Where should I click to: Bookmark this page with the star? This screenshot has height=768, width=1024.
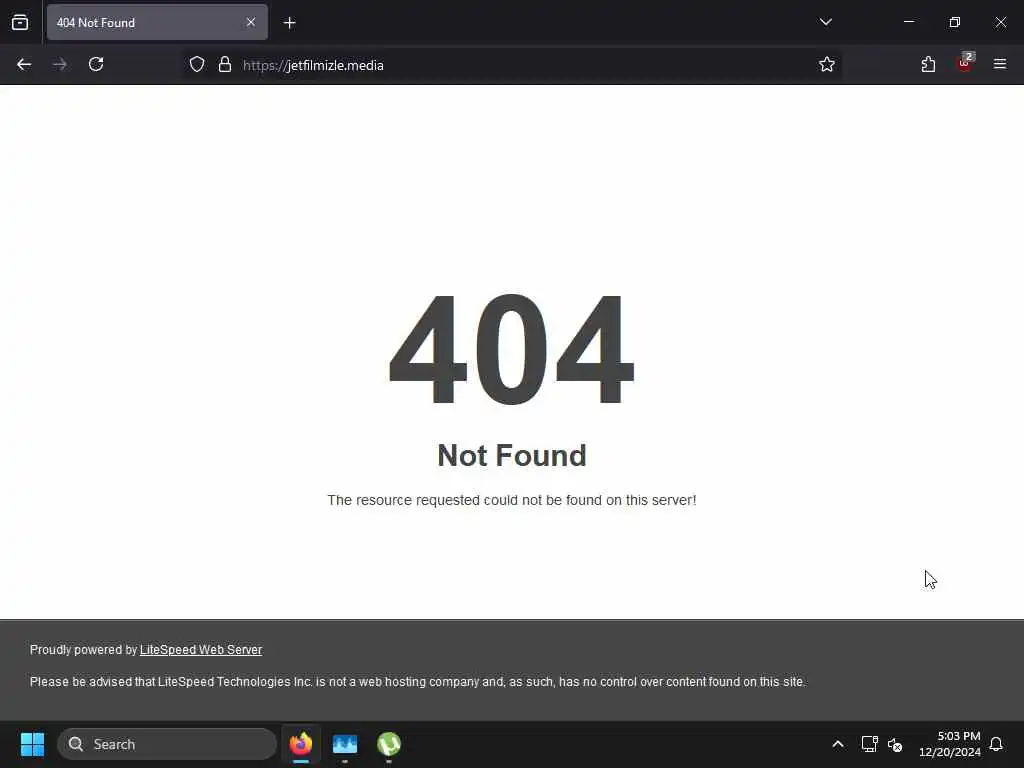pyautogui.click(x=827, y=65)
